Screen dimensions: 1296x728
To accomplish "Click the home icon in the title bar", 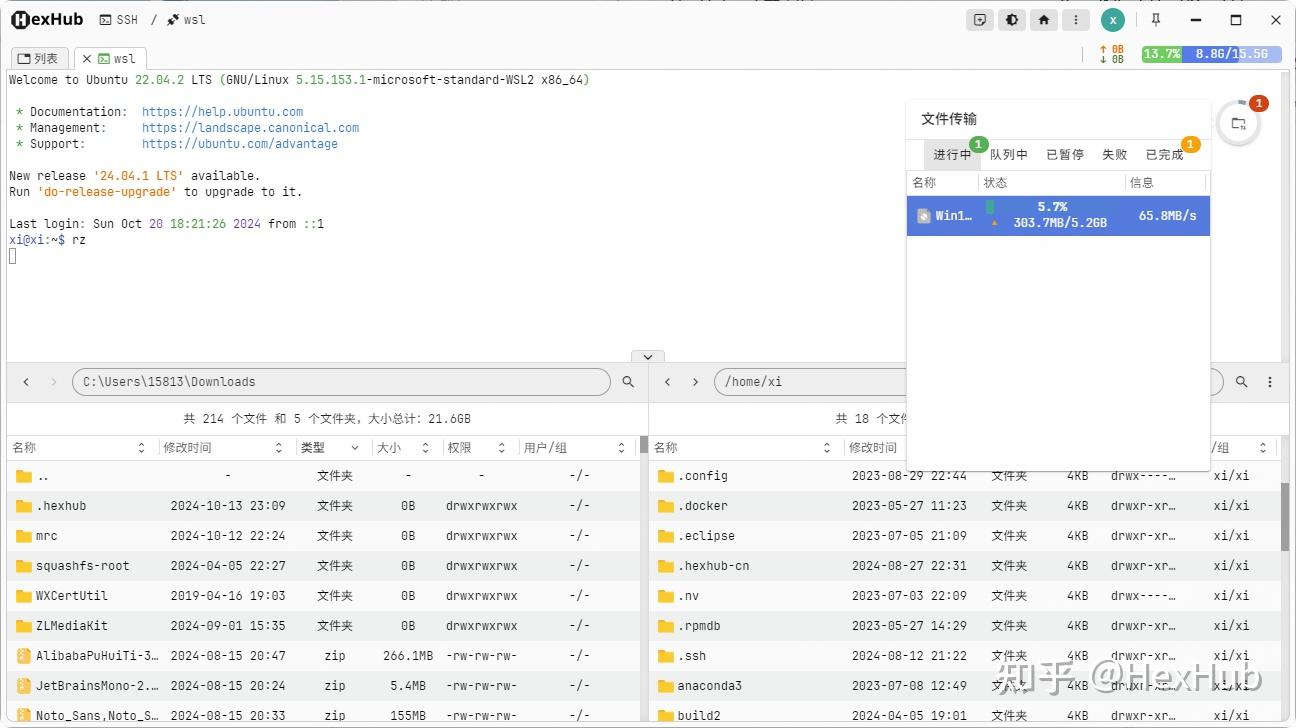I will coord(1043,19).
